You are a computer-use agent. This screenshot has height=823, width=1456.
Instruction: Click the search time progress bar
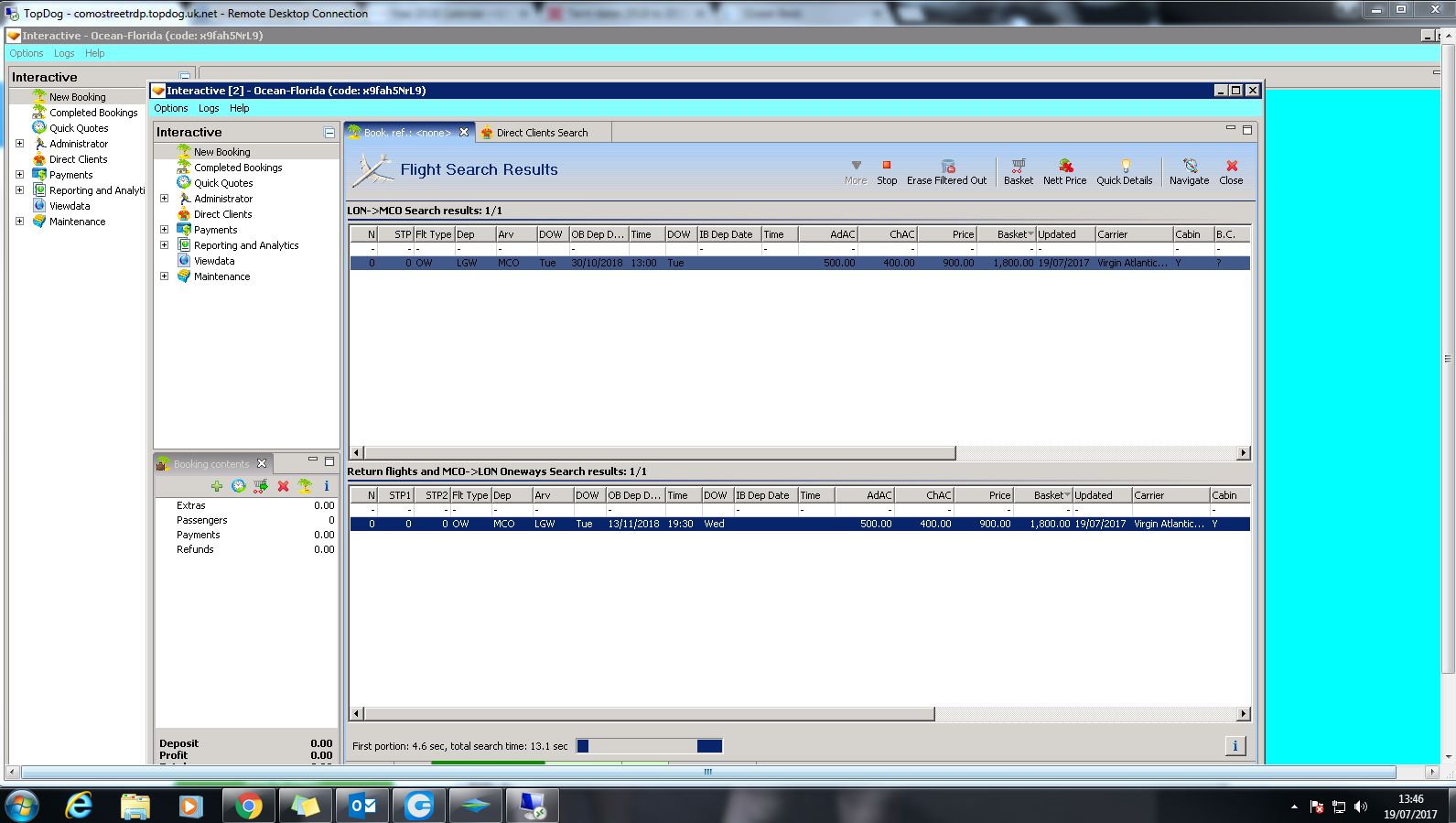[x=650, y=746]
